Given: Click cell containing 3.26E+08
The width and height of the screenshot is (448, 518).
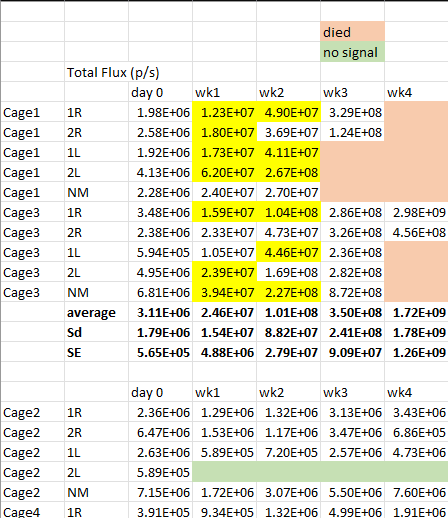Looking at the screenshot, I should click(352, 232).
